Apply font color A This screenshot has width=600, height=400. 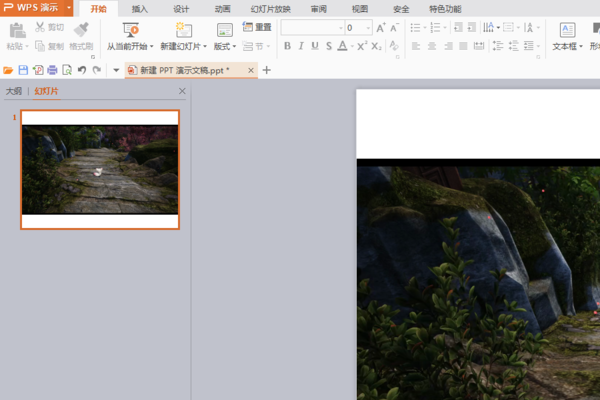pyautogui.click(x=342, y=46)
